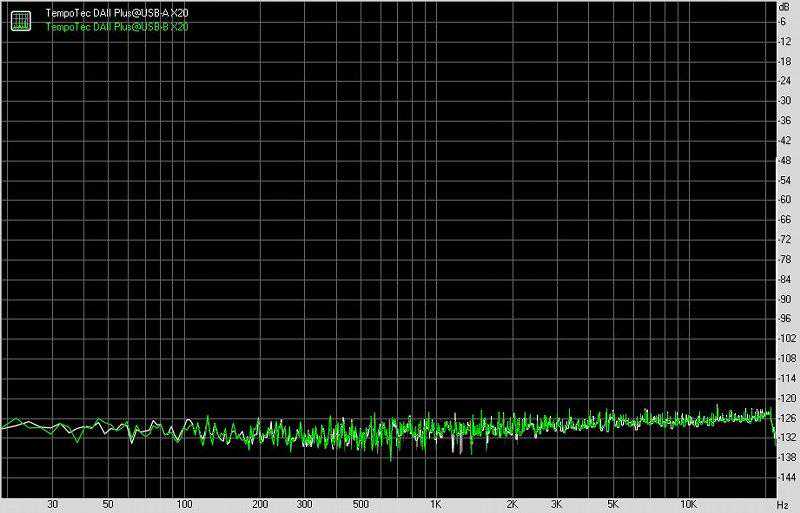Click the spectrum graph icon at top-left
This screenshot has height=513, width=800.
(18, 19)
